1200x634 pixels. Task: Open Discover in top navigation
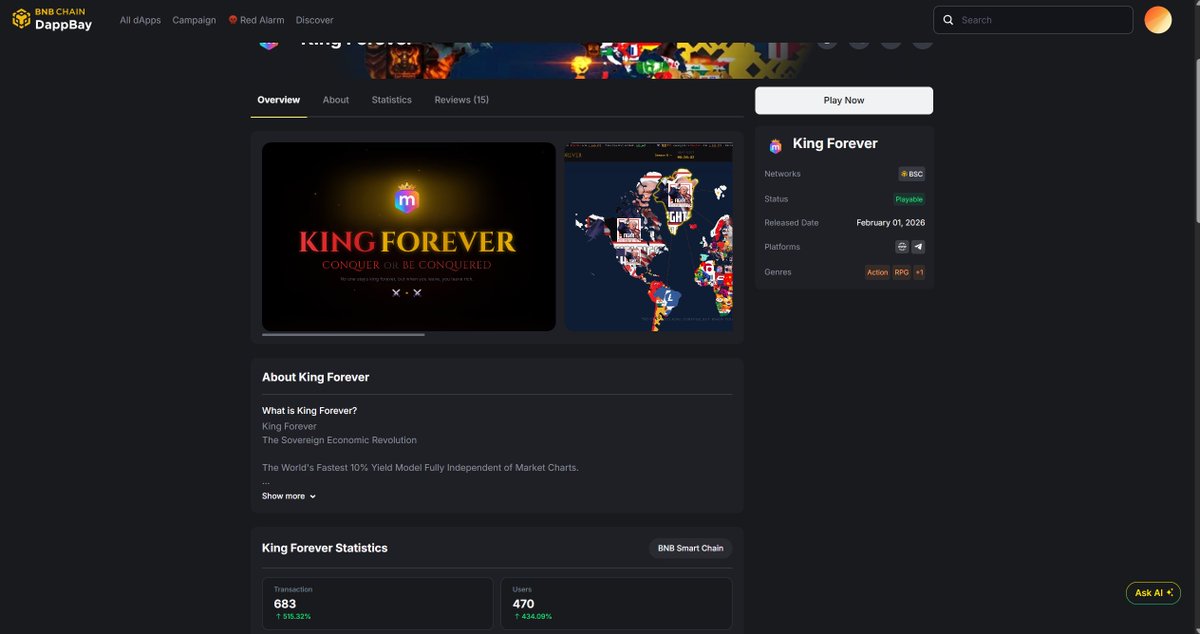315,20
